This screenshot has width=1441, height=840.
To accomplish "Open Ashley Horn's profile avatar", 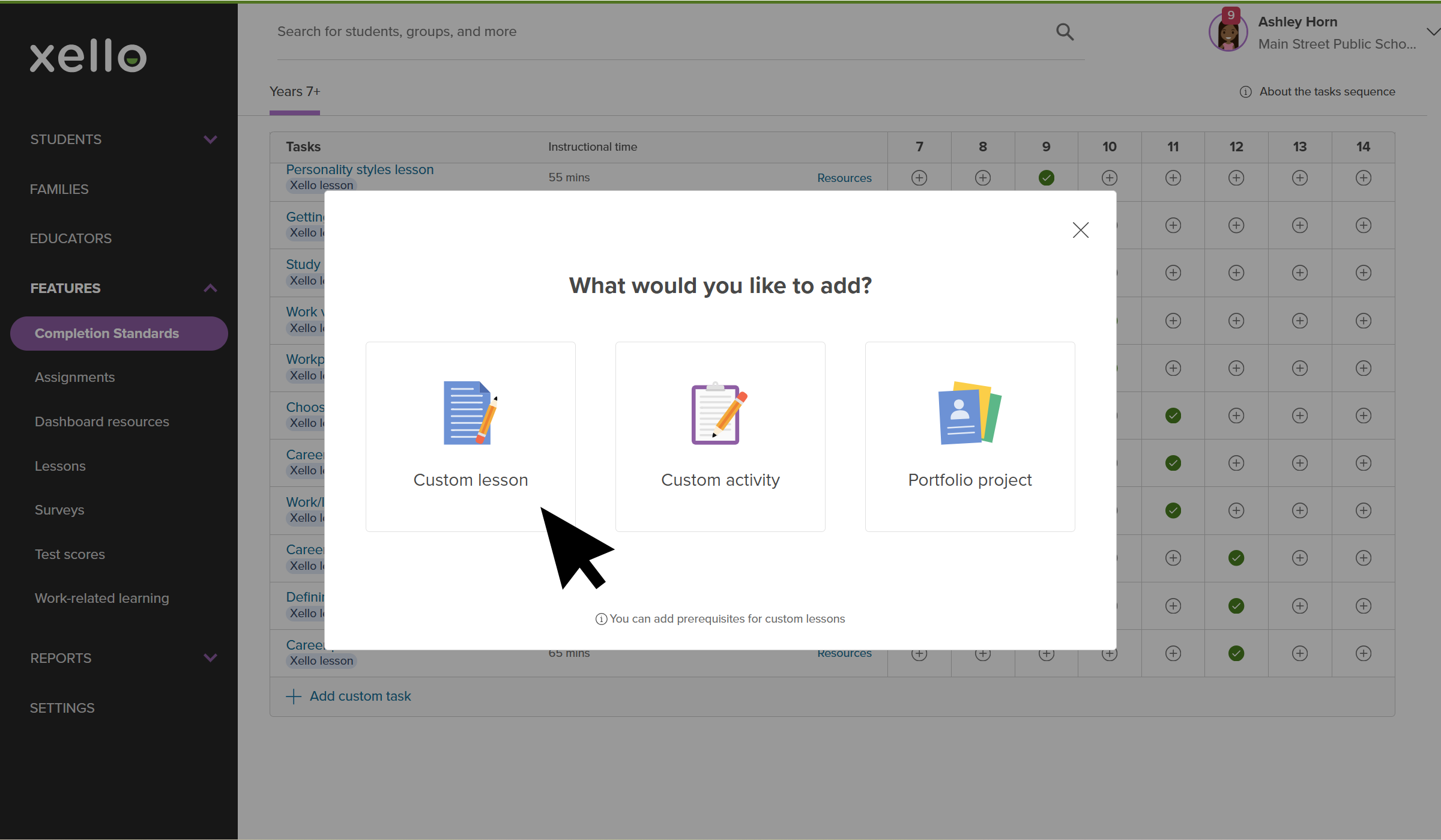I will pos(1228,34).
